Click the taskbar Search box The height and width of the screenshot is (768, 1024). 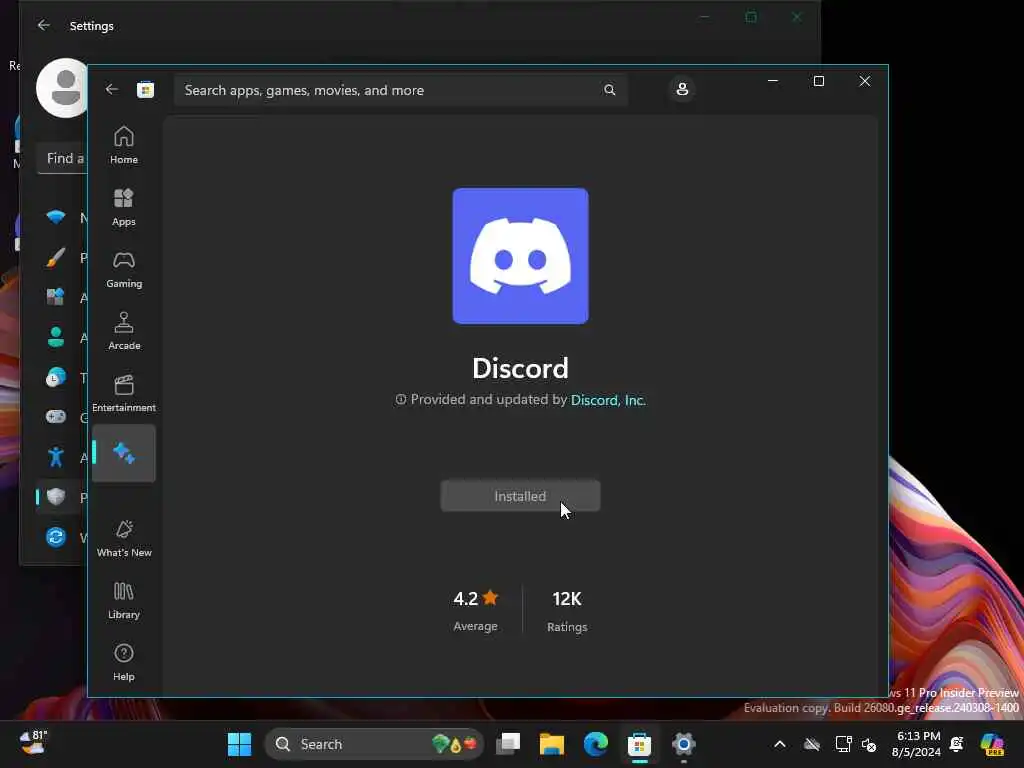374,744
